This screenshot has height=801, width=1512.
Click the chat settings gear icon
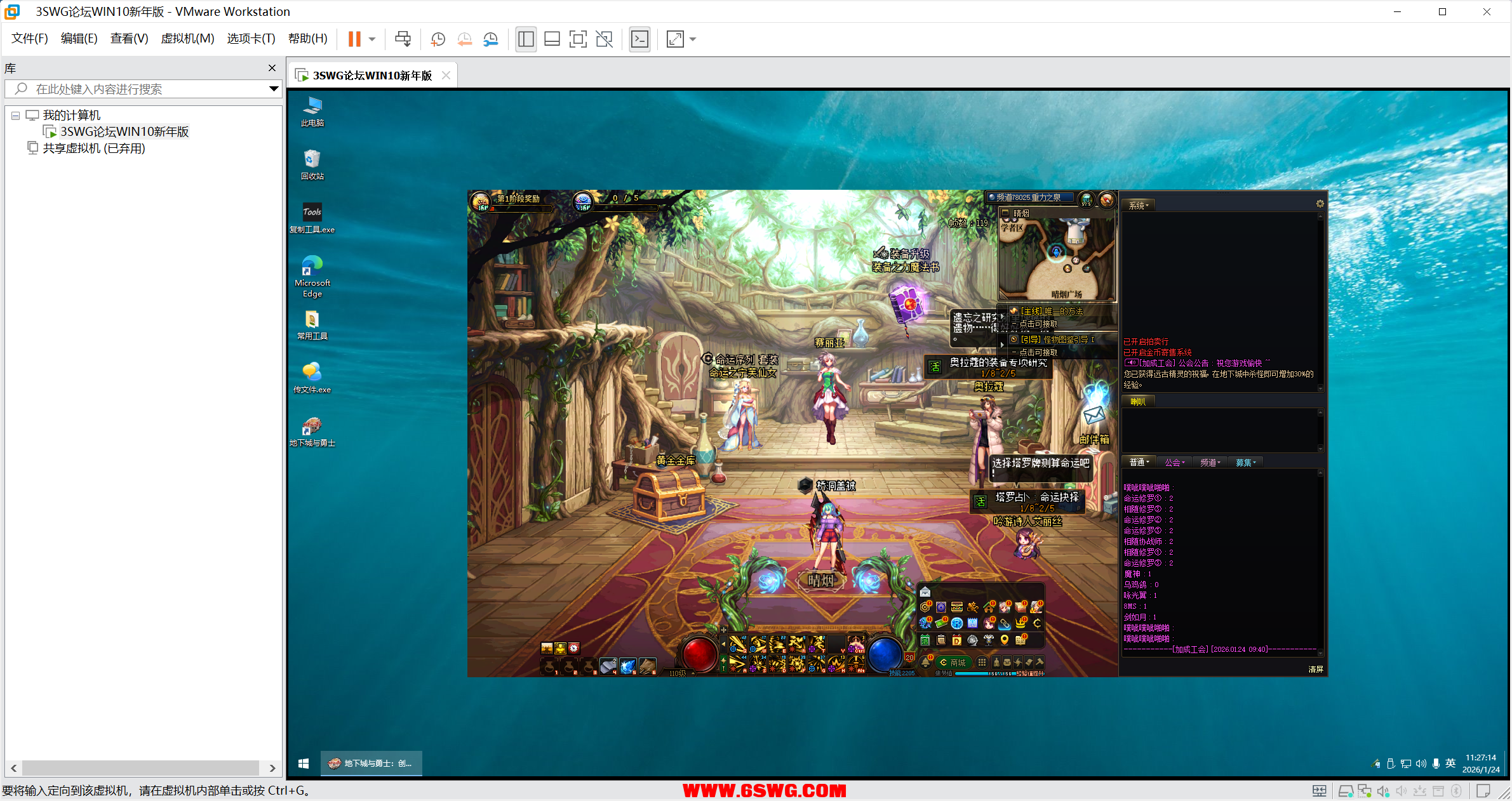(x=1320, y=204)
